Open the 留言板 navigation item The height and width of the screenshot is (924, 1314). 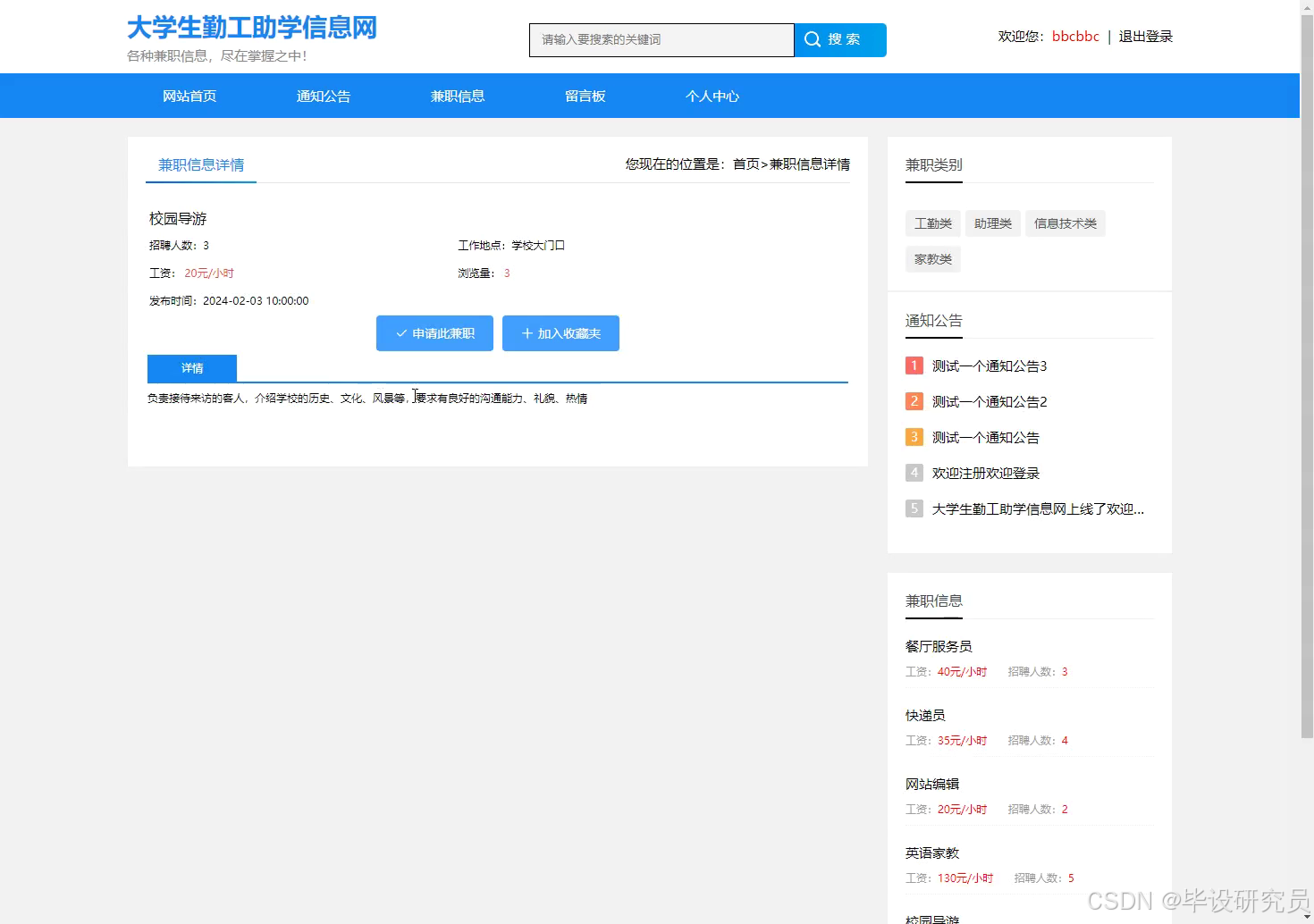point(585,96)
